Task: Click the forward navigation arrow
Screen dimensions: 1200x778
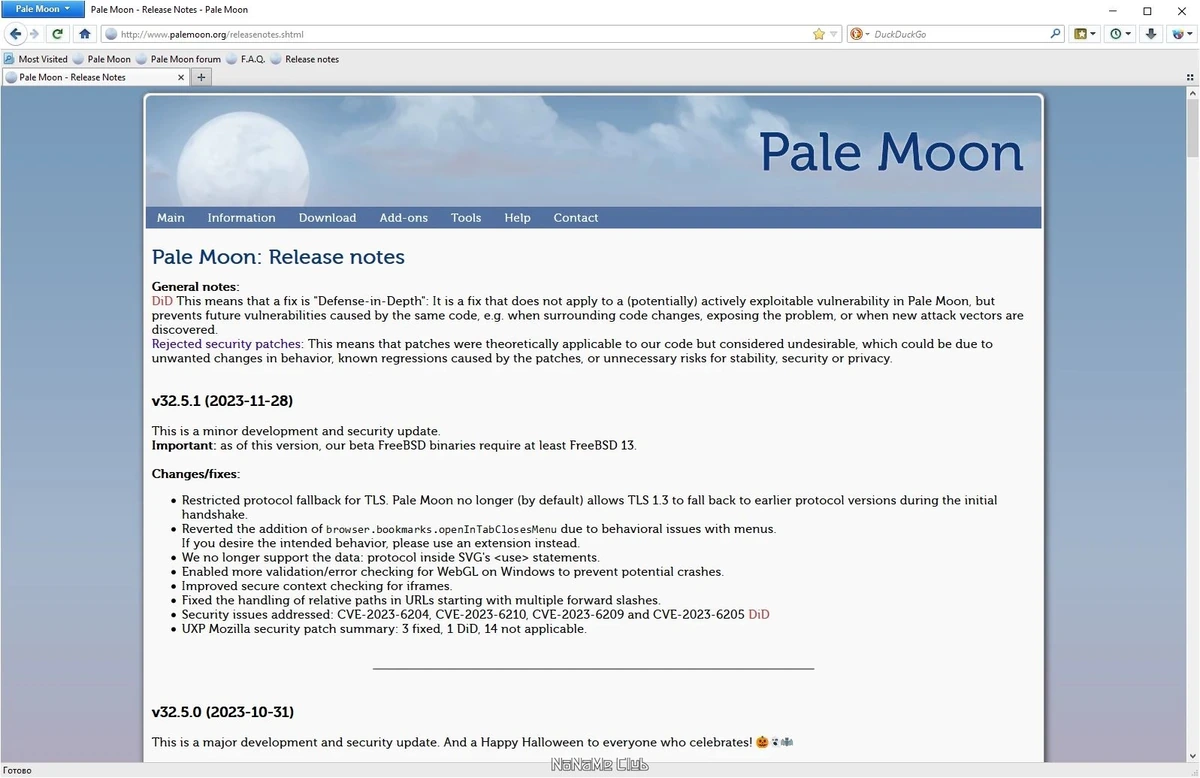Action: (34, 34)
